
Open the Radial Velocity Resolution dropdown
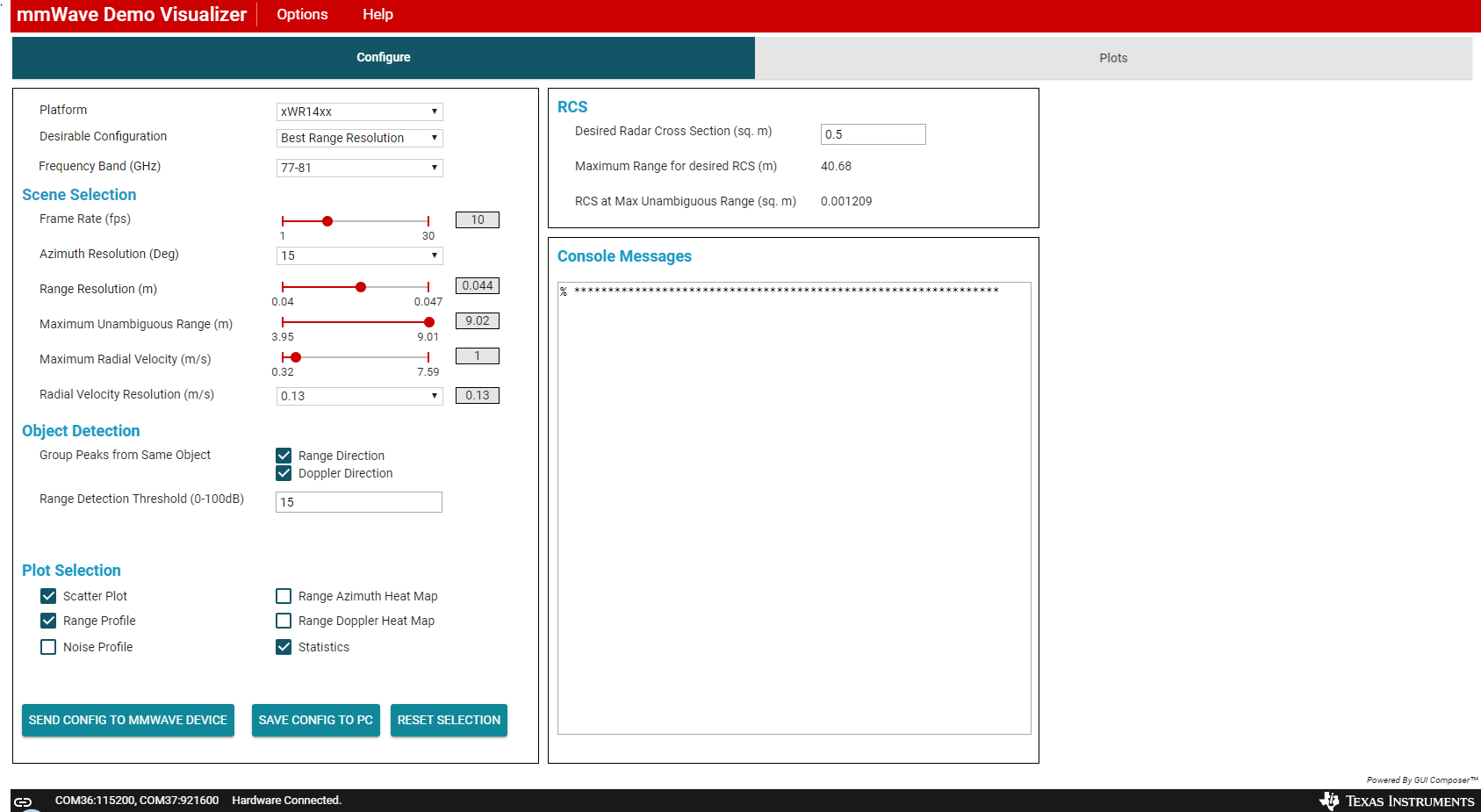pos(360,396)
